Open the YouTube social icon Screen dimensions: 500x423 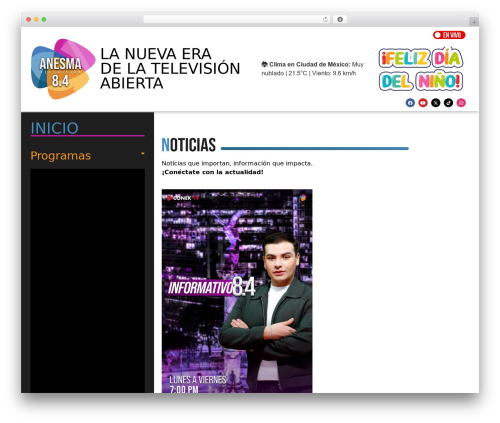coord(423,103)
